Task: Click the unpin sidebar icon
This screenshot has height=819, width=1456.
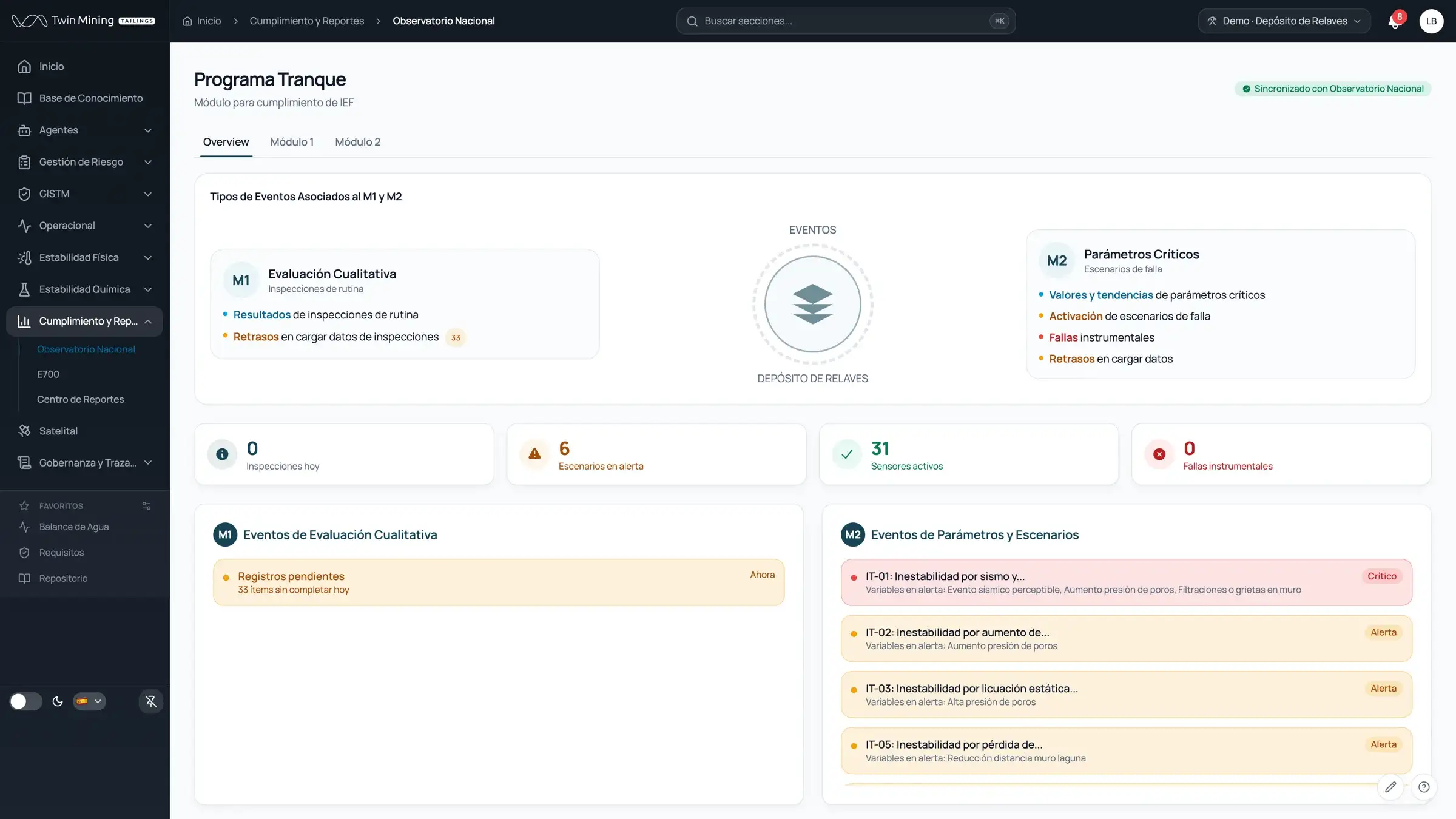Action: pos(151,701)
